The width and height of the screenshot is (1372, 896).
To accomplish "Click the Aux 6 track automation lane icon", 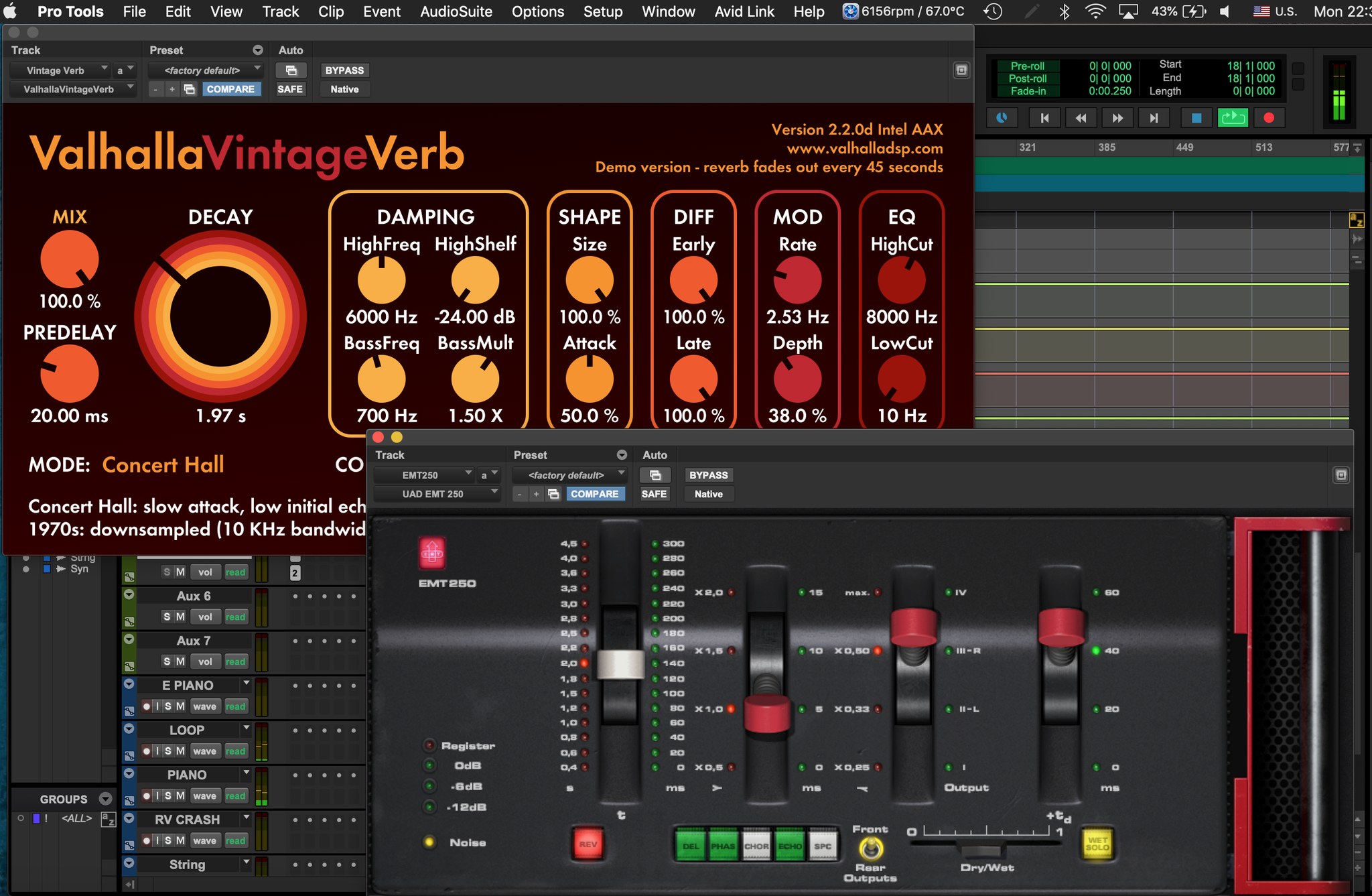I will [129, 621].
